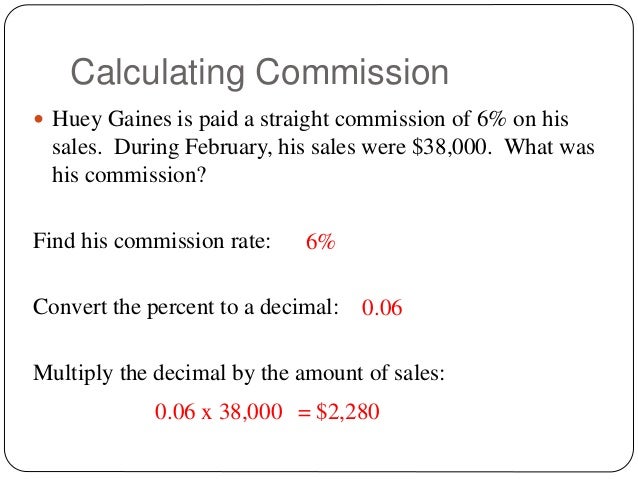Click the $2,280 commission result
Viewport: 638px width, 479px height.
(x=348, y=412)
